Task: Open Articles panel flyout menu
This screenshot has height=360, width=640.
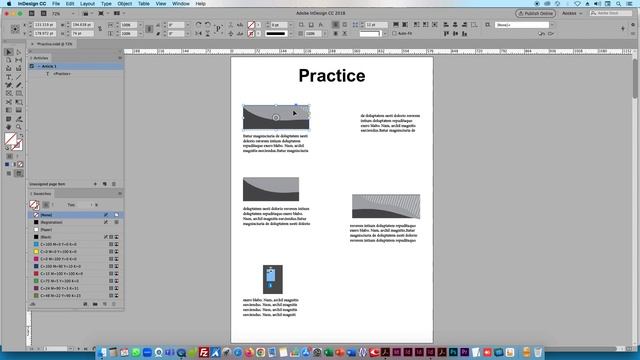Action: 120,58
